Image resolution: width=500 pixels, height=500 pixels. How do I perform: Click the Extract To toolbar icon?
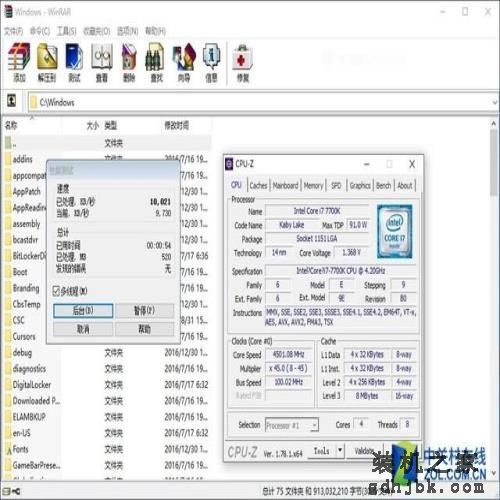pos(47,63)
